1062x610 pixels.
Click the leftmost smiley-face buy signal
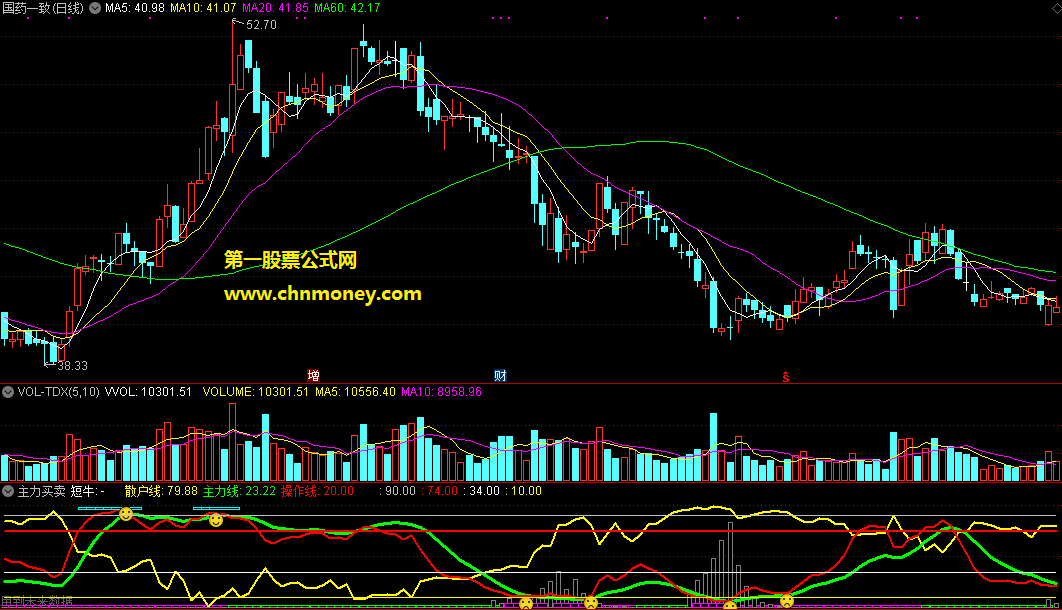[x=126, y=515]
